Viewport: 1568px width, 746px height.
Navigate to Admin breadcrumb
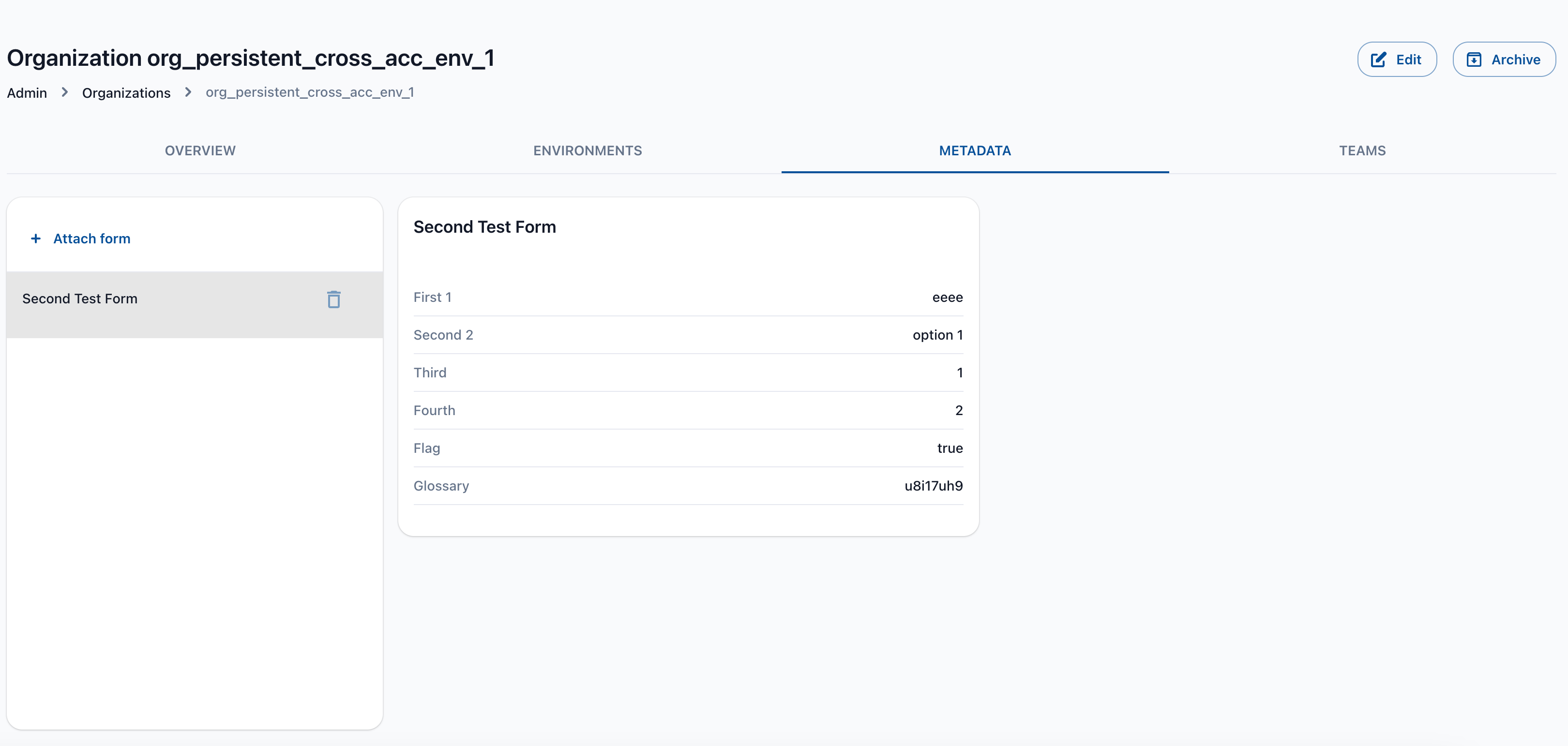click(x=27, y=93)
